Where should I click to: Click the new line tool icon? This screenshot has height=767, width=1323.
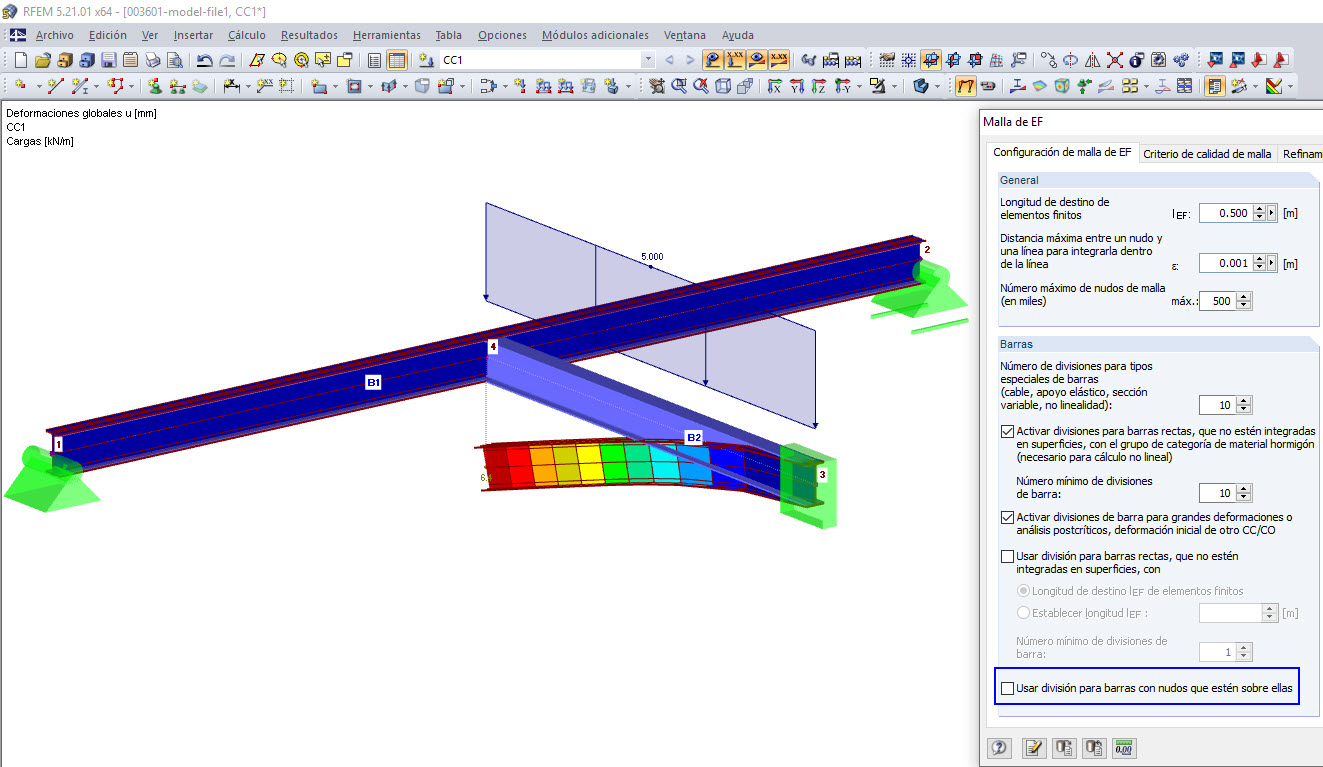[x=56, y=86]
